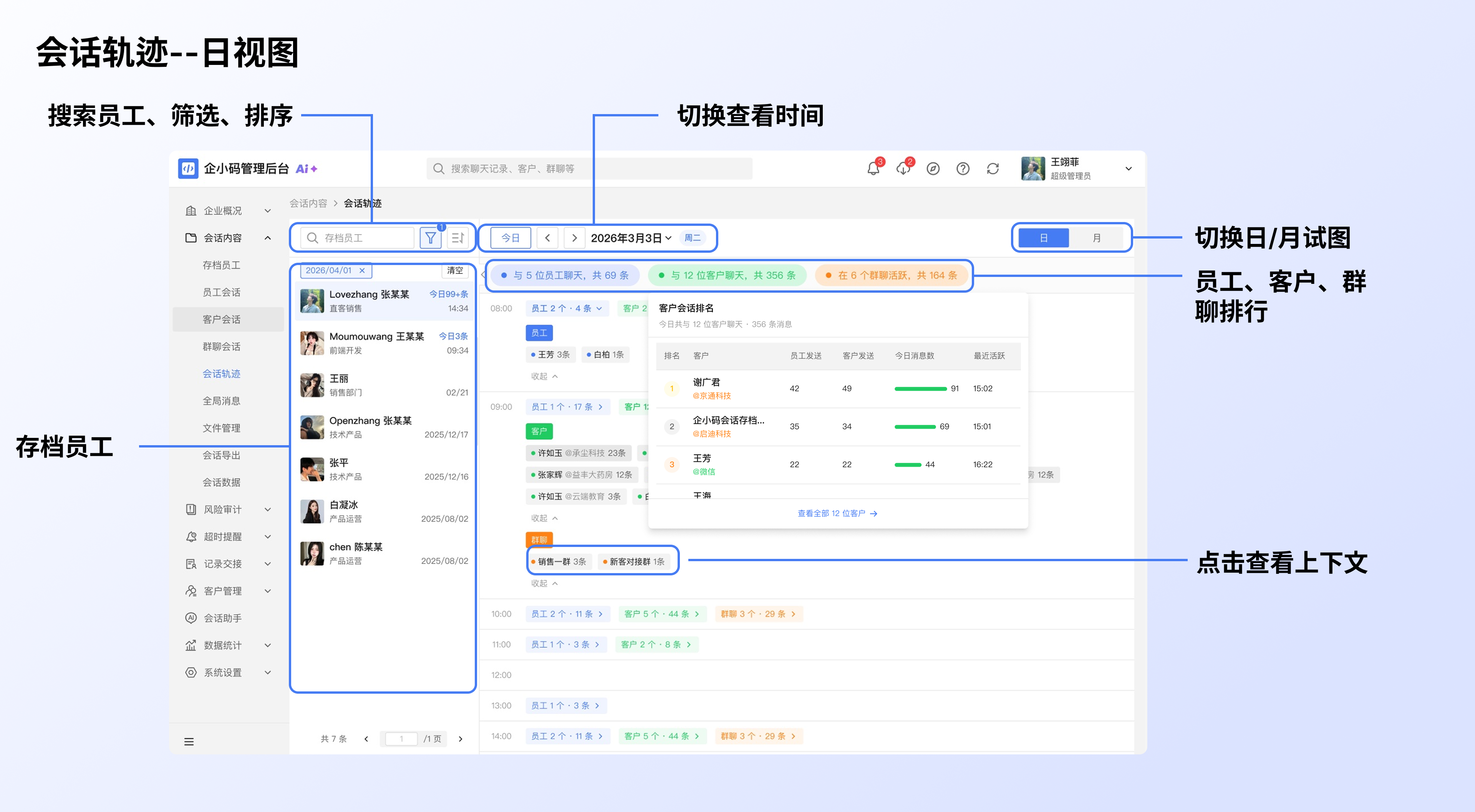Open the employee filter funnel icon
This screenshot has height=812, width=1475.
click(431, 238)
